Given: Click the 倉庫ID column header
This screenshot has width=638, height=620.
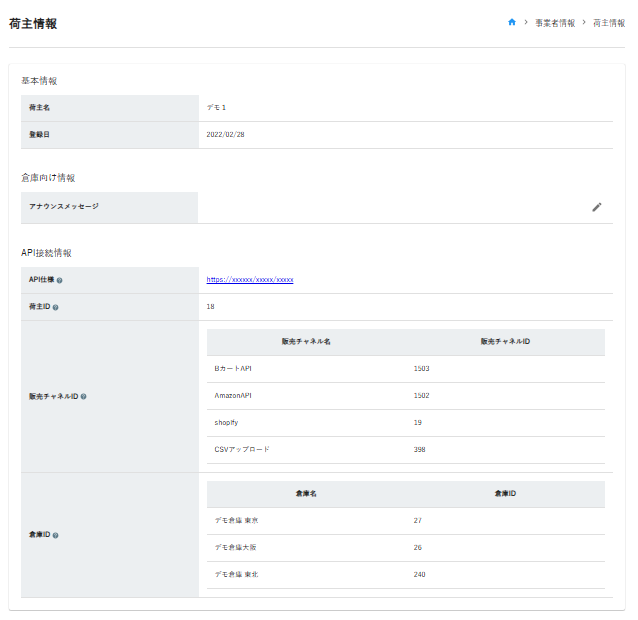Looking at the screenshot, I should pyautogui.click(x=505, y=494).
